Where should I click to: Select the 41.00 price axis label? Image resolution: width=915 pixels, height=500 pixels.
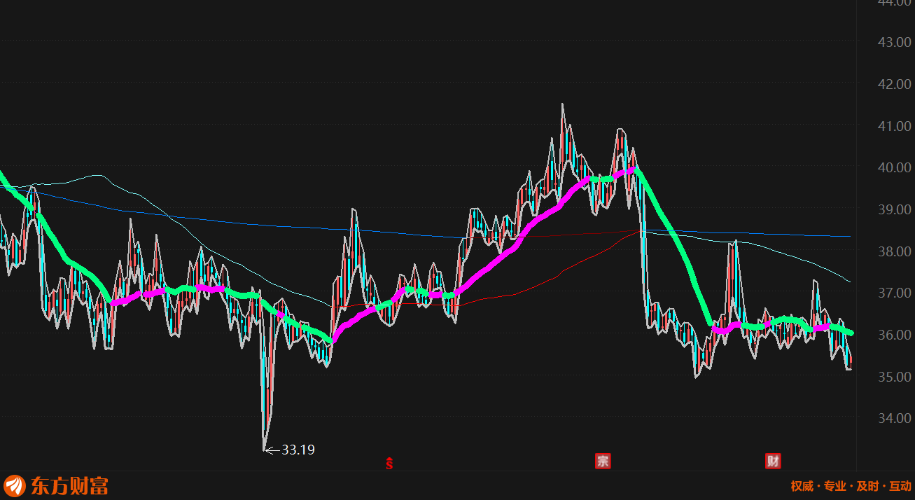pos(895,126)
